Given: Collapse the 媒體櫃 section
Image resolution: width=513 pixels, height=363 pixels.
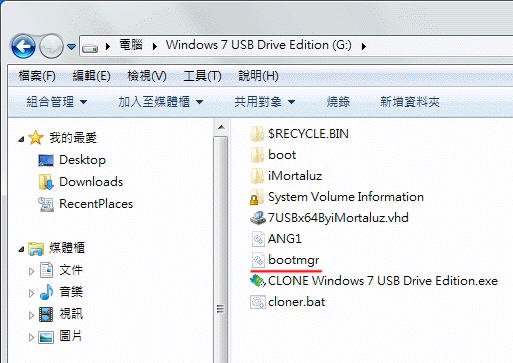Looking at the screenshot, I should click(x=21, y=249).
